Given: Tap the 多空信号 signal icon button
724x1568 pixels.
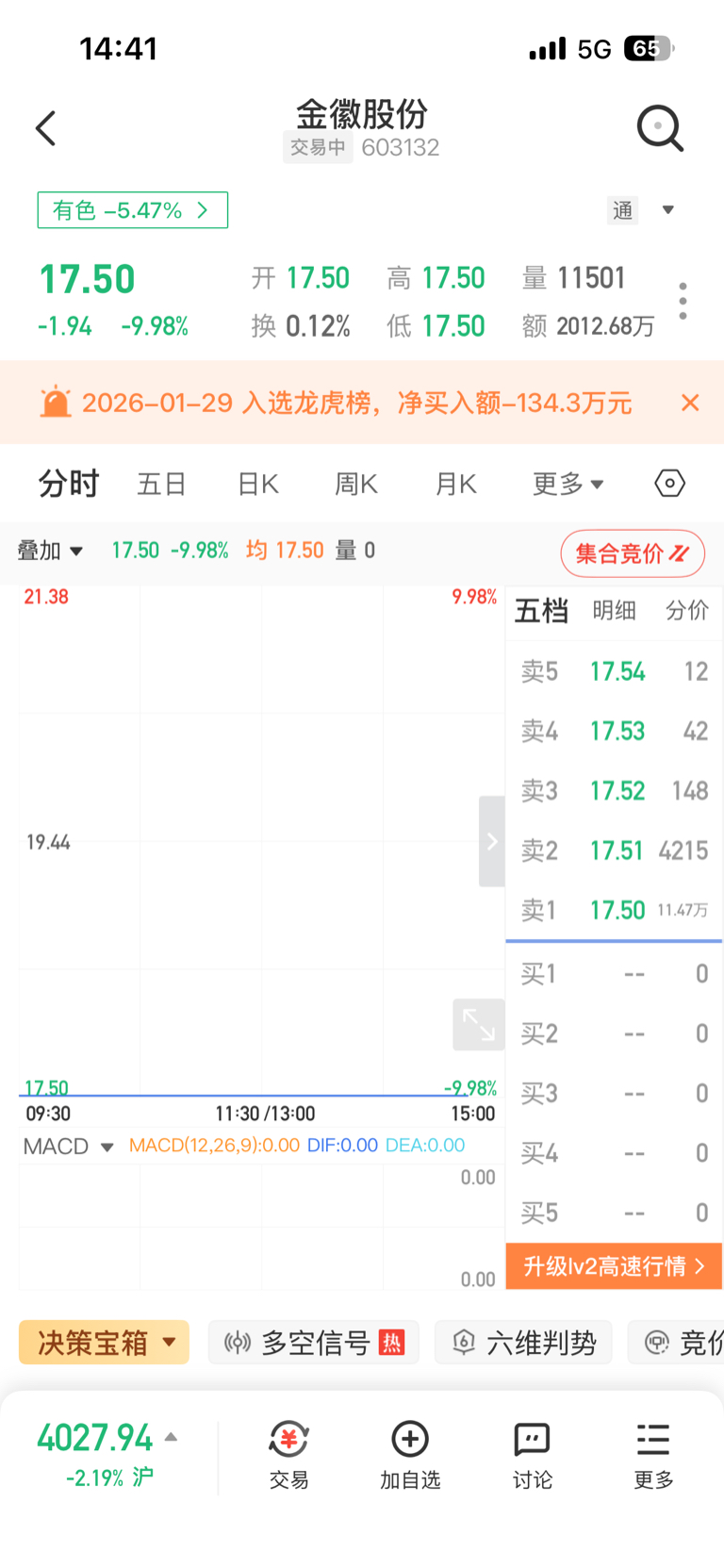Looking at the screenshot, I should [x=314, y=1343].
